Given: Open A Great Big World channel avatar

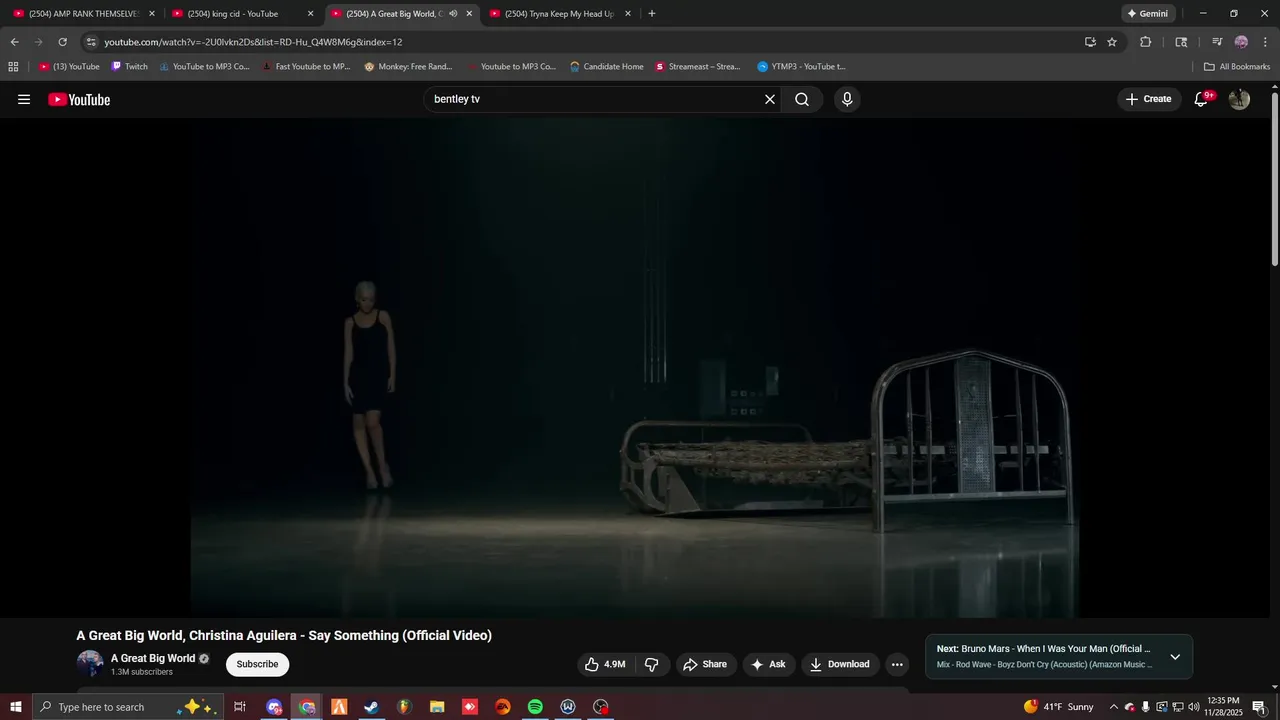Looking at the screenshot, I should (90, 664).
